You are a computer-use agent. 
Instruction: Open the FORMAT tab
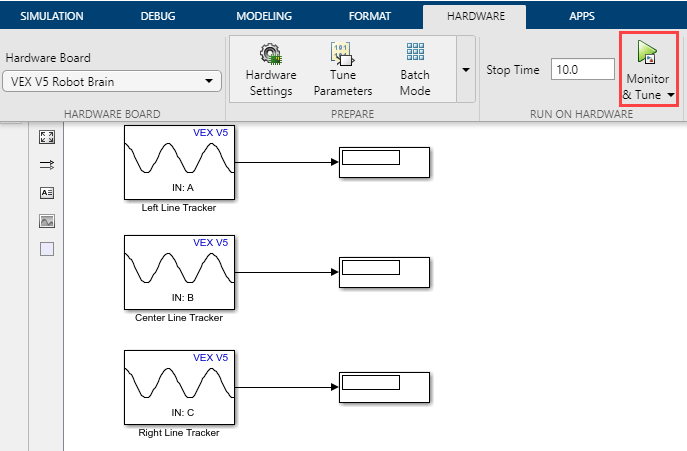(369, 16)
